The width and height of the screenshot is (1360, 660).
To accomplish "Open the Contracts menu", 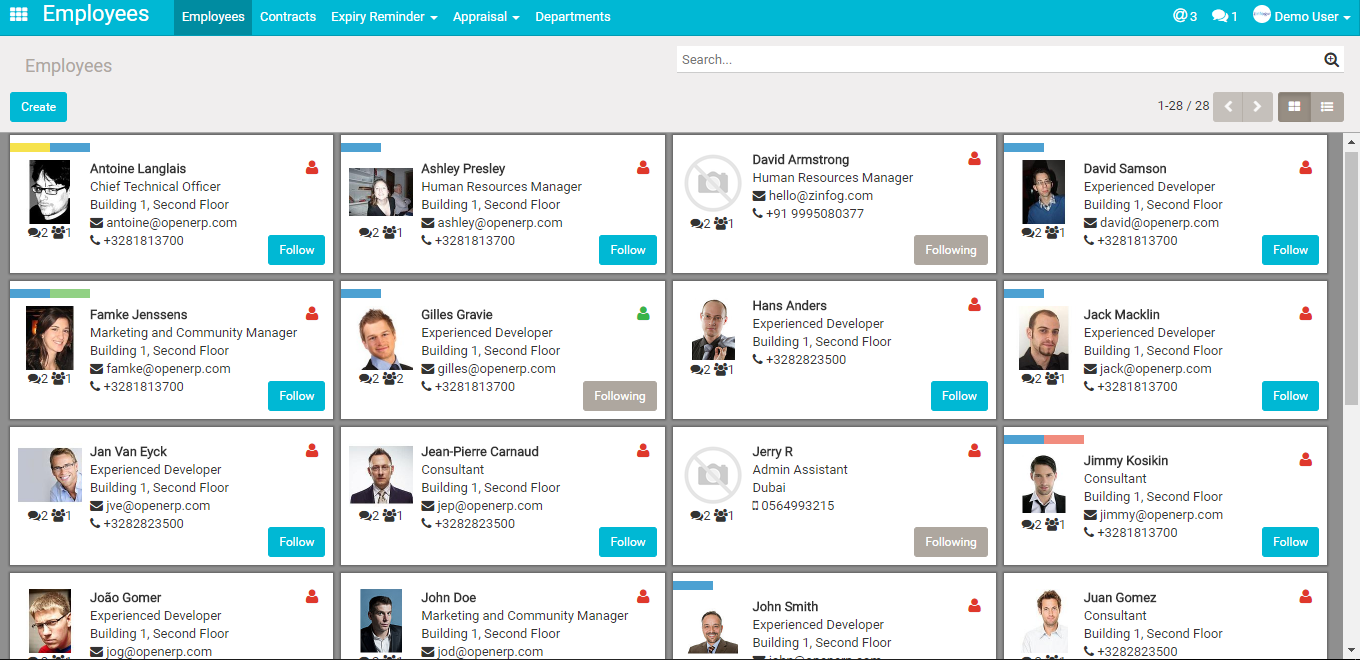I will (288, 17).
